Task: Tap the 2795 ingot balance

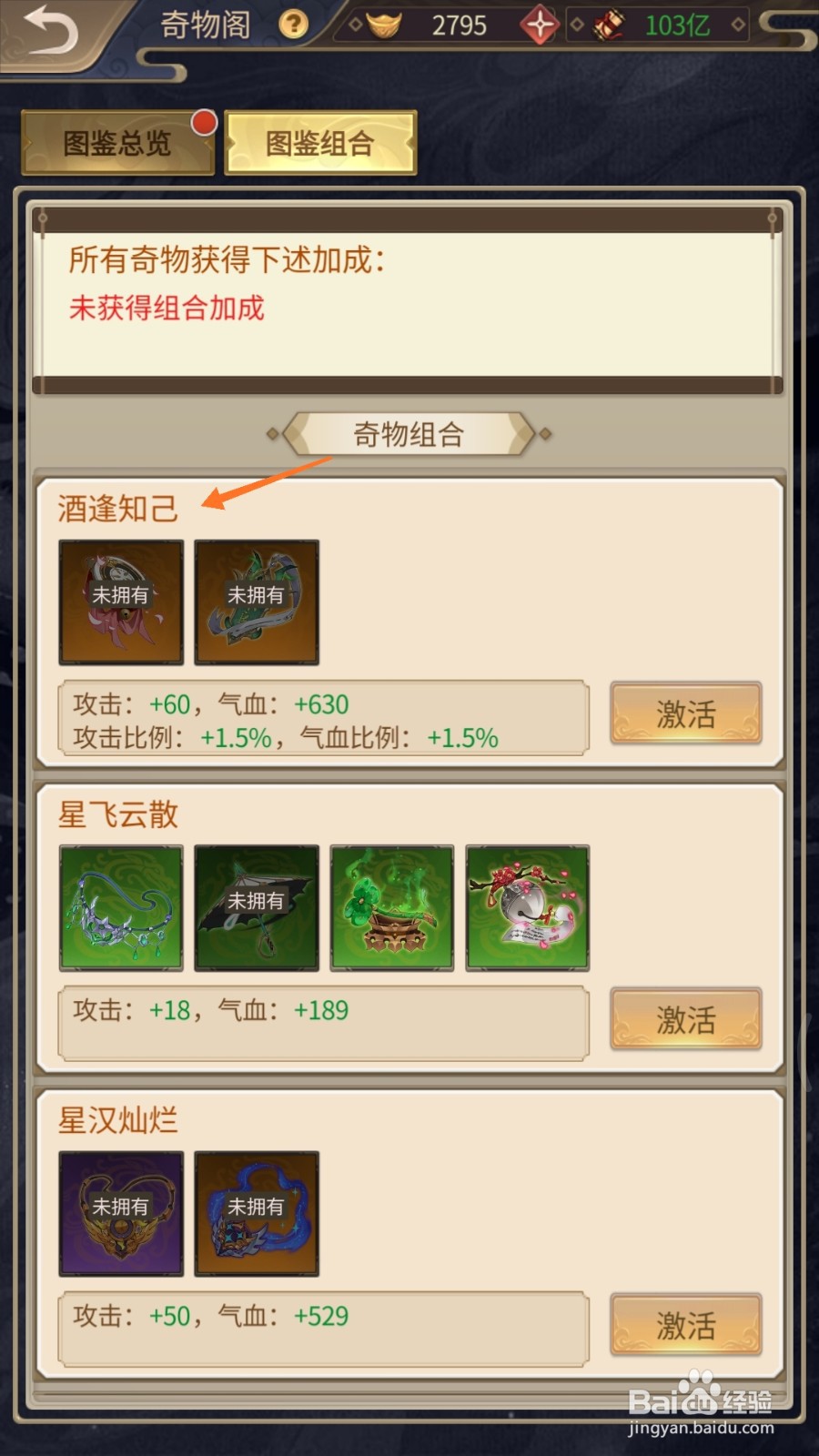Action: click(459, 25)
